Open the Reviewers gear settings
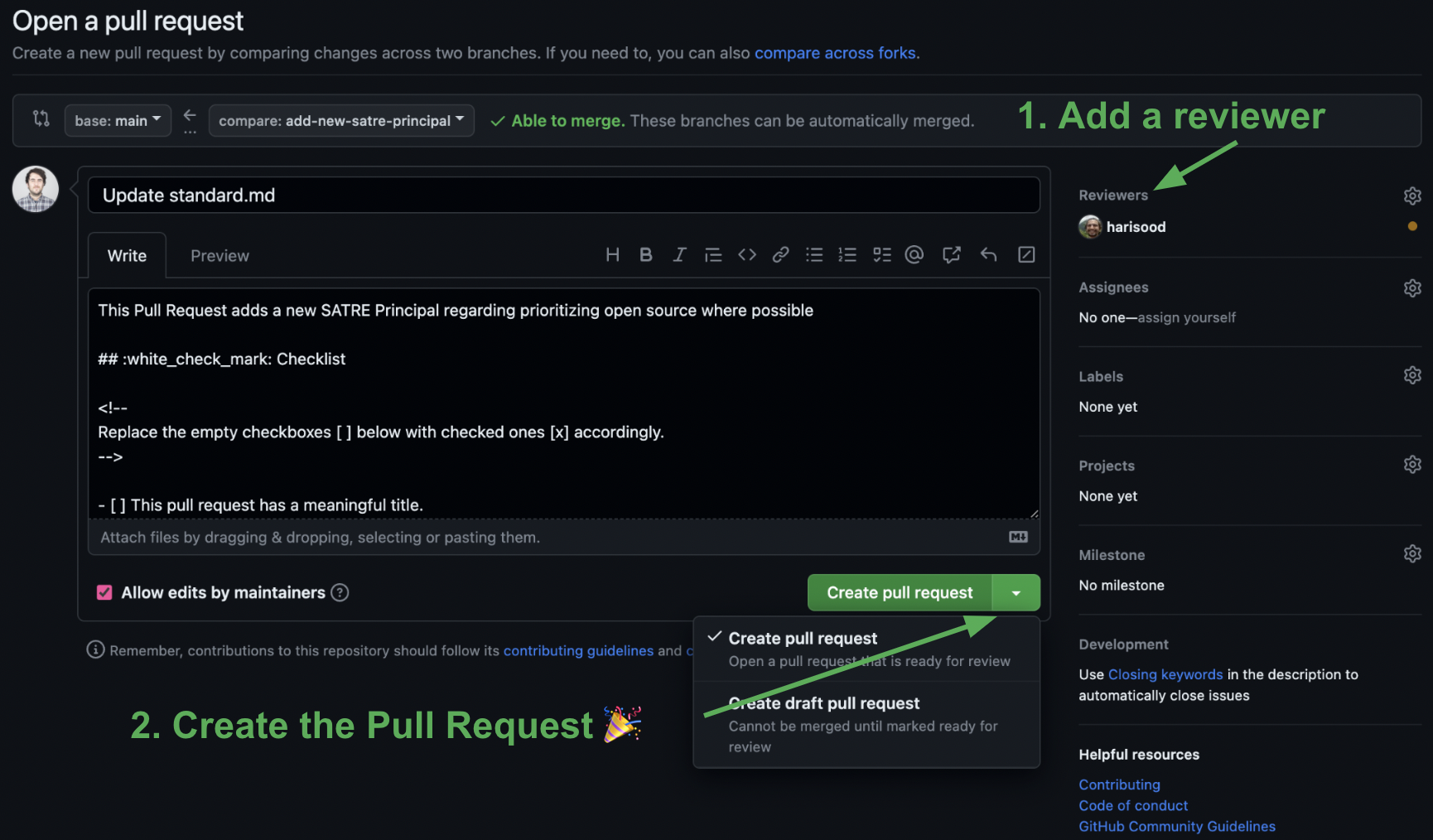The height and width of the screenshot is (840, 1433). coord(1412,196)
